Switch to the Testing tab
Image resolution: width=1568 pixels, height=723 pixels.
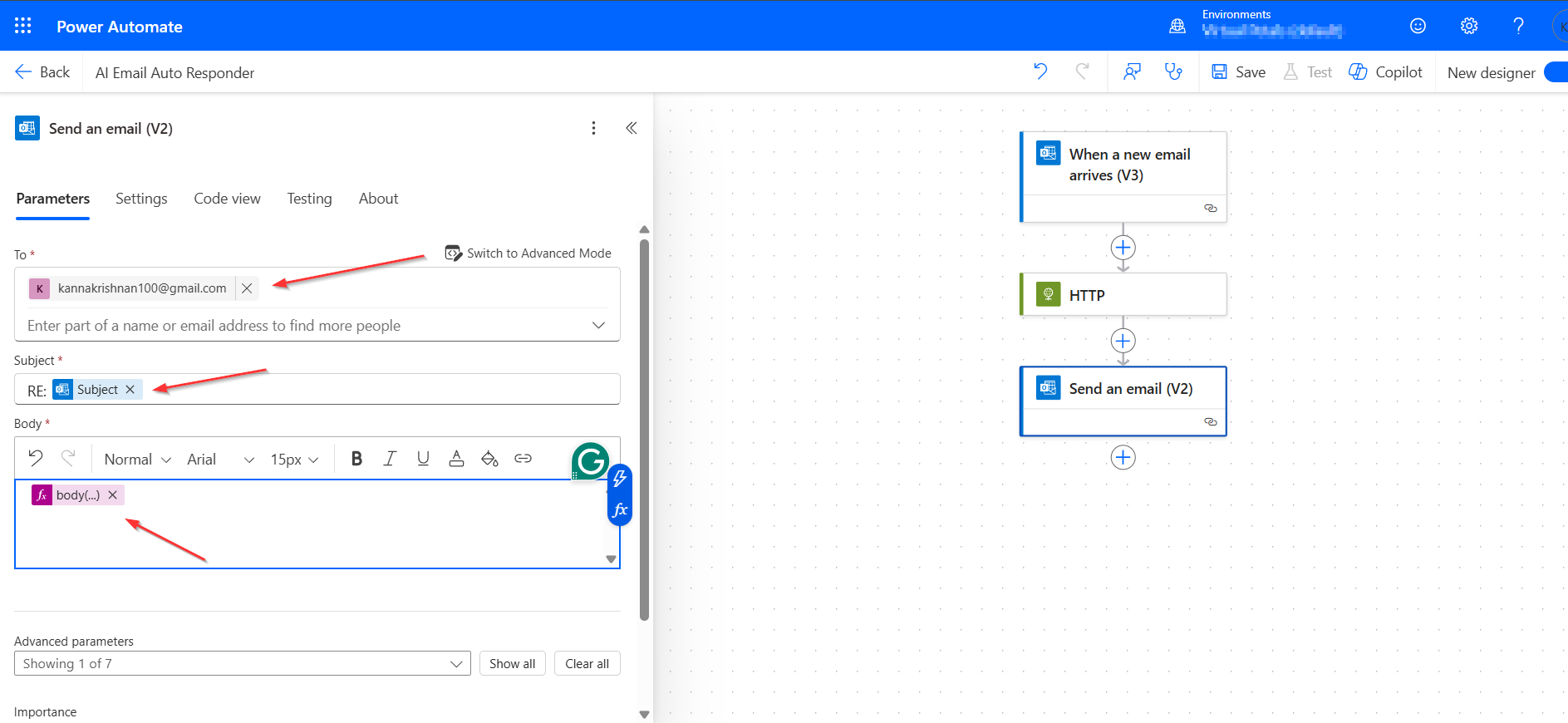click(309, 199)
